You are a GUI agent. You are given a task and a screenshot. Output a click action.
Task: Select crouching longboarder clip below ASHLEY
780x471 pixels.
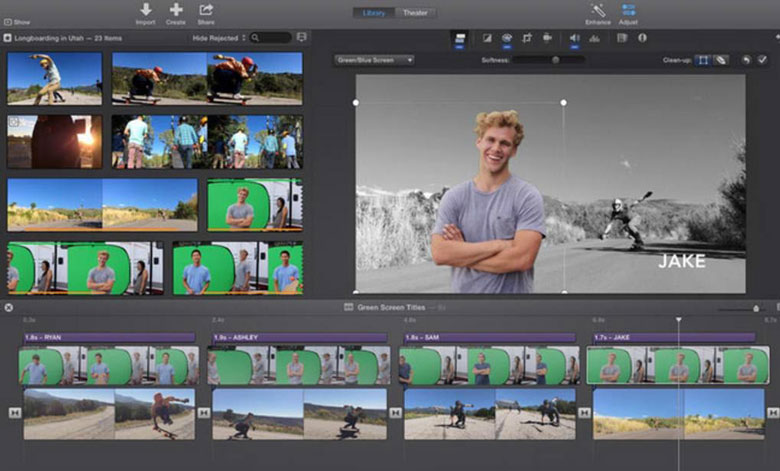pyautogui.click(x=299, y=414)
